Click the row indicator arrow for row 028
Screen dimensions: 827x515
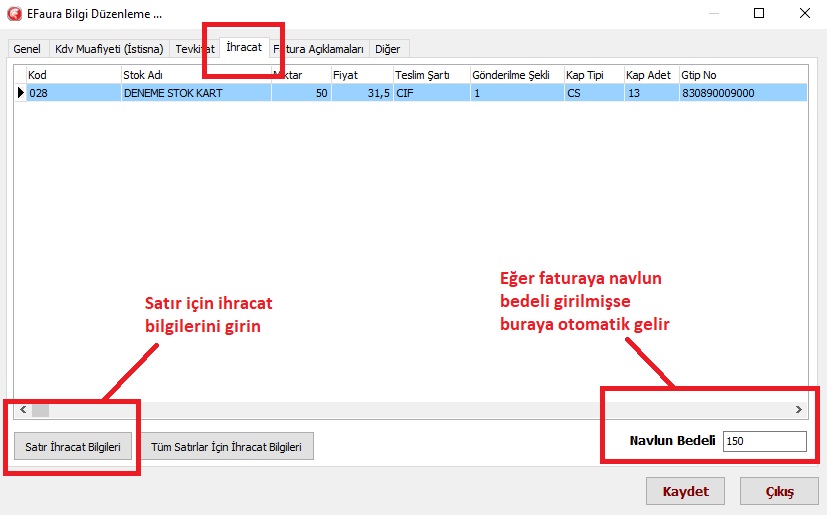point(19,93)
